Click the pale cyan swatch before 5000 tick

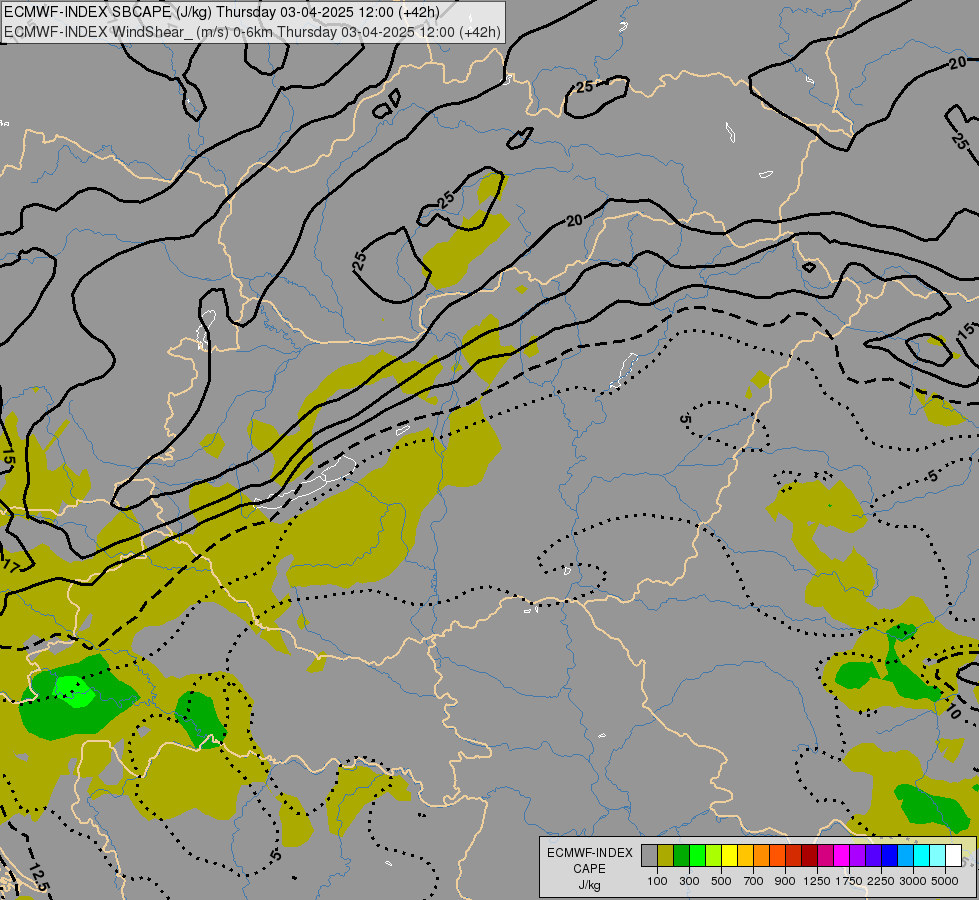(938, 856)
